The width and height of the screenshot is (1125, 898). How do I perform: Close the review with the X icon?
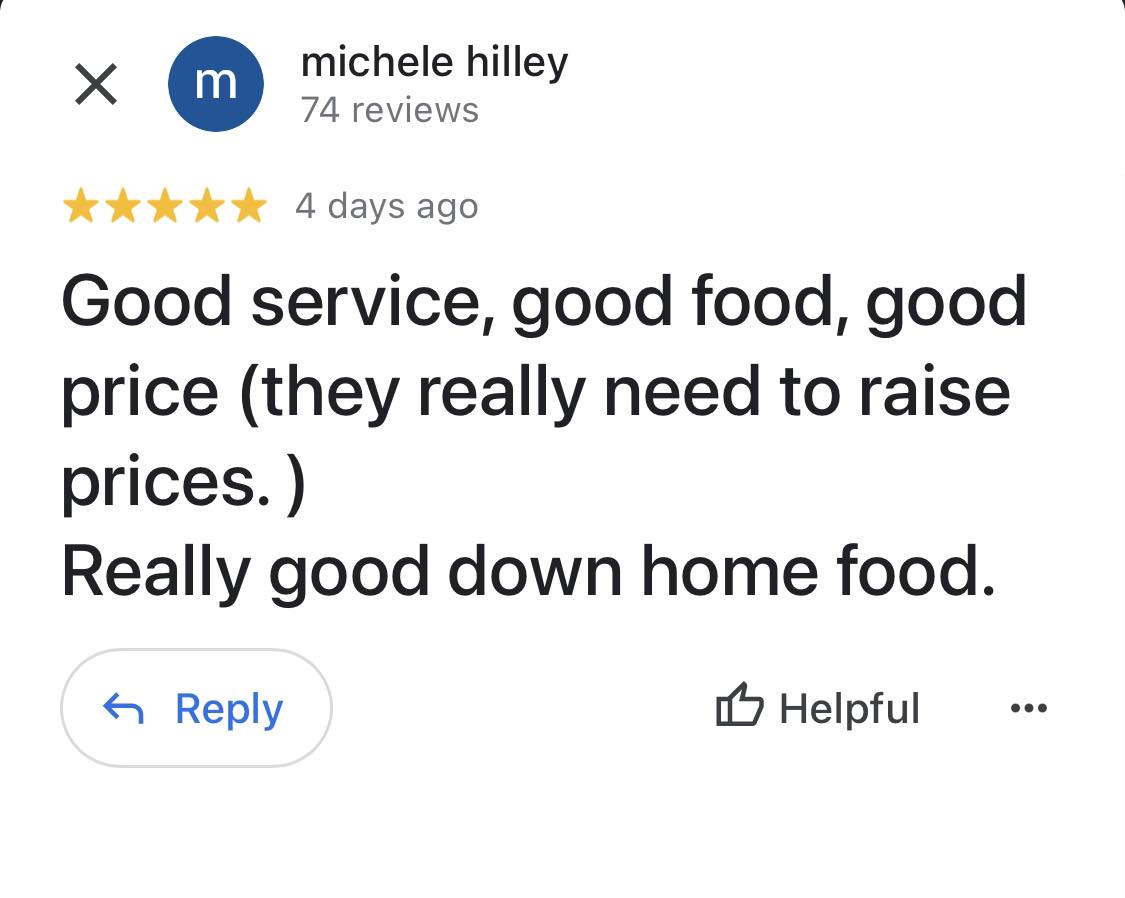[x=96, y=84]
